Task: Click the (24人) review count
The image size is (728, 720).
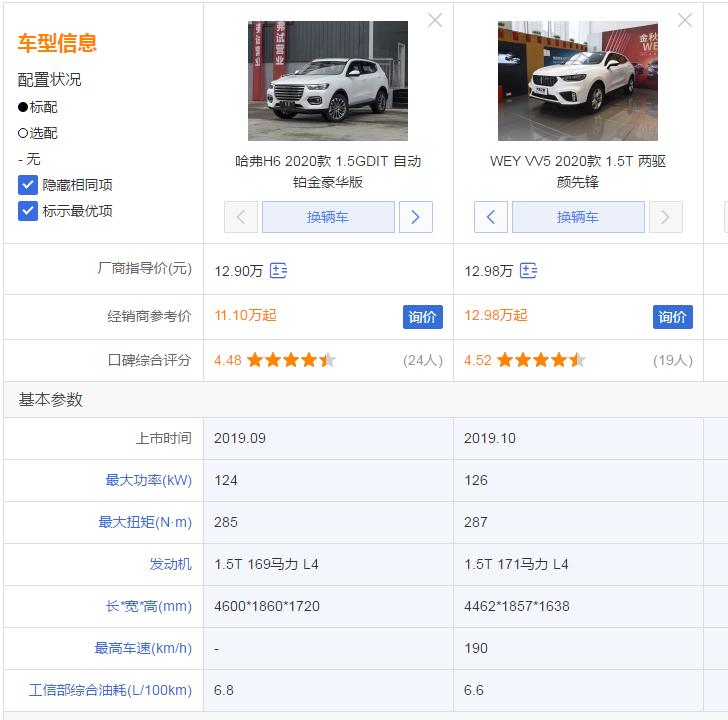Action: 422,361
